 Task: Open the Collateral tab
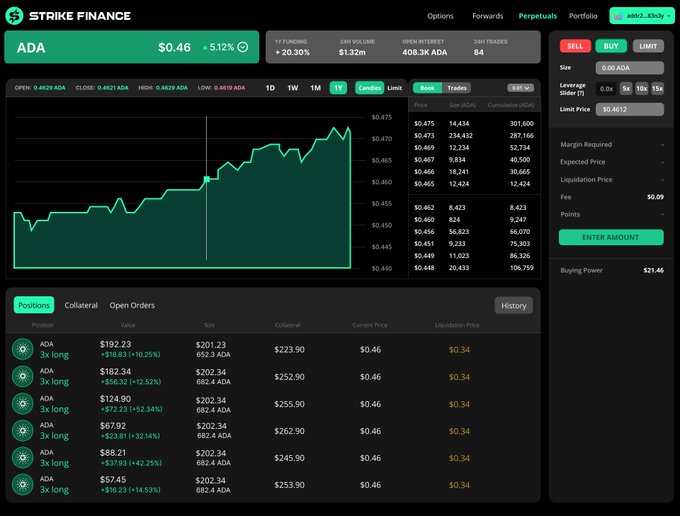pos(81,305)
